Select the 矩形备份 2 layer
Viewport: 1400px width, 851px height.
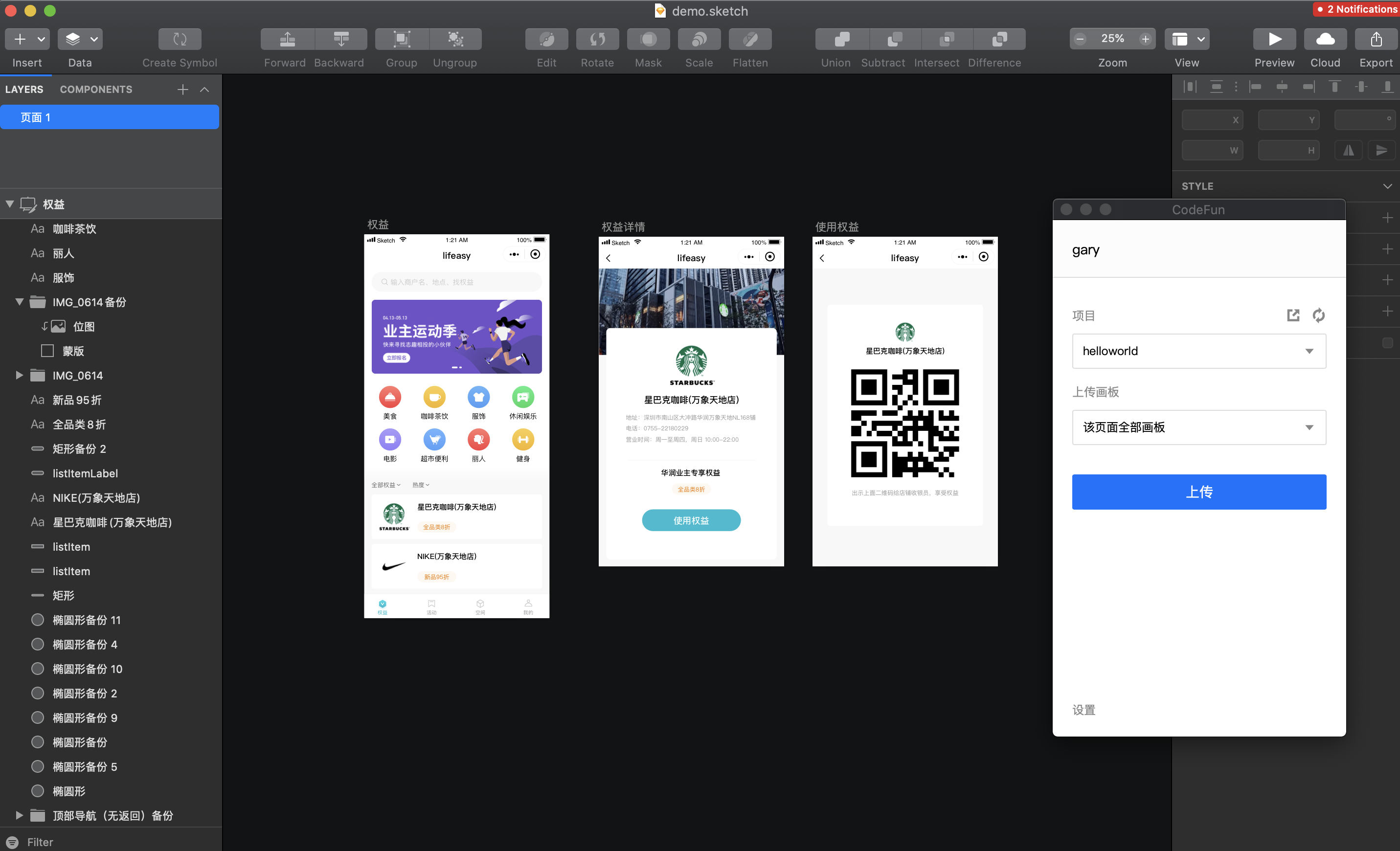click(80, 449)
